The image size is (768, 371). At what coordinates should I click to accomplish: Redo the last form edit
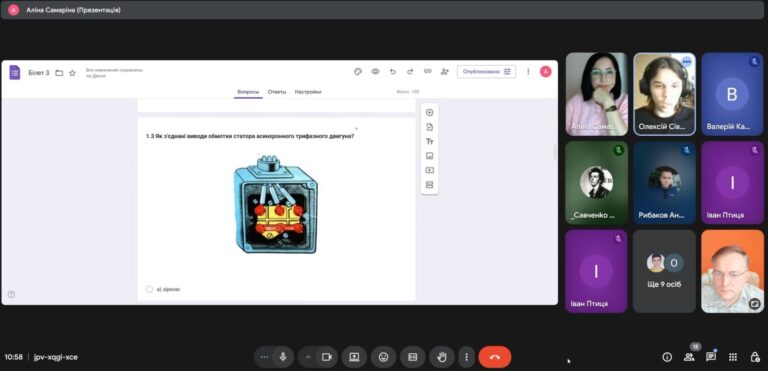click(410, 72)
